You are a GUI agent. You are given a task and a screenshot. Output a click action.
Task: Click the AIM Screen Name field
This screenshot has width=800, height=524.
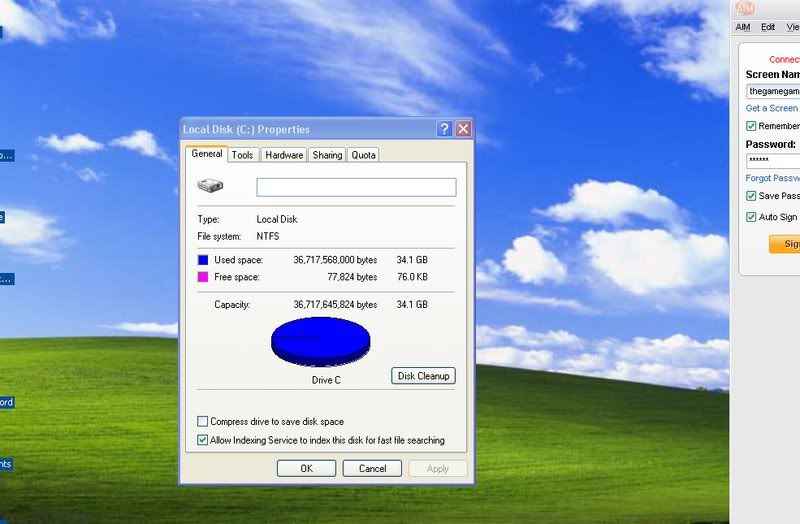773,91
